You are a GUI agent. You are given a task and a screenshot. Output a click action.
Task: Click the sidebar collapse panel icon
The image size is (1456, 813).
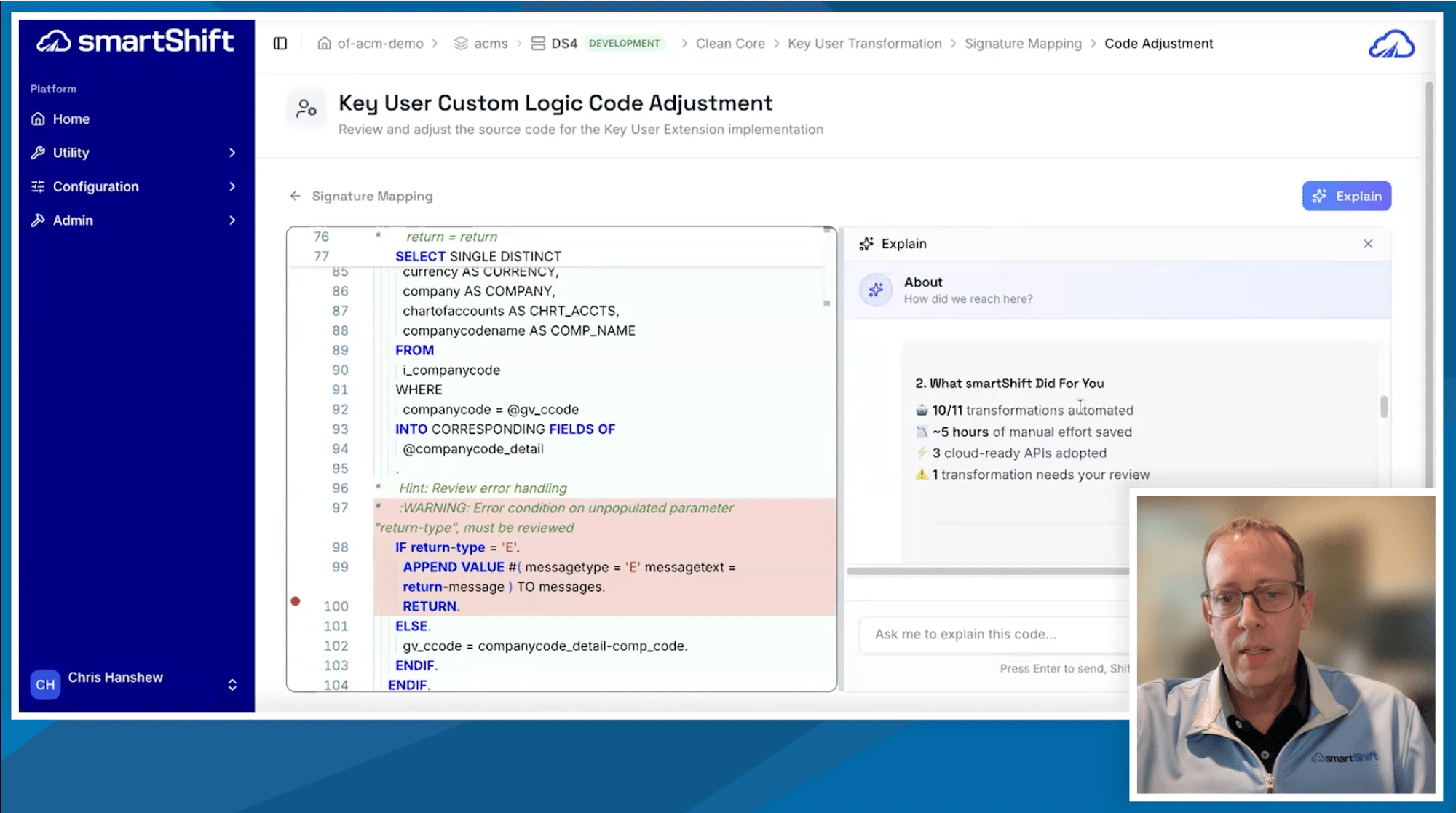tap(280, 43)
